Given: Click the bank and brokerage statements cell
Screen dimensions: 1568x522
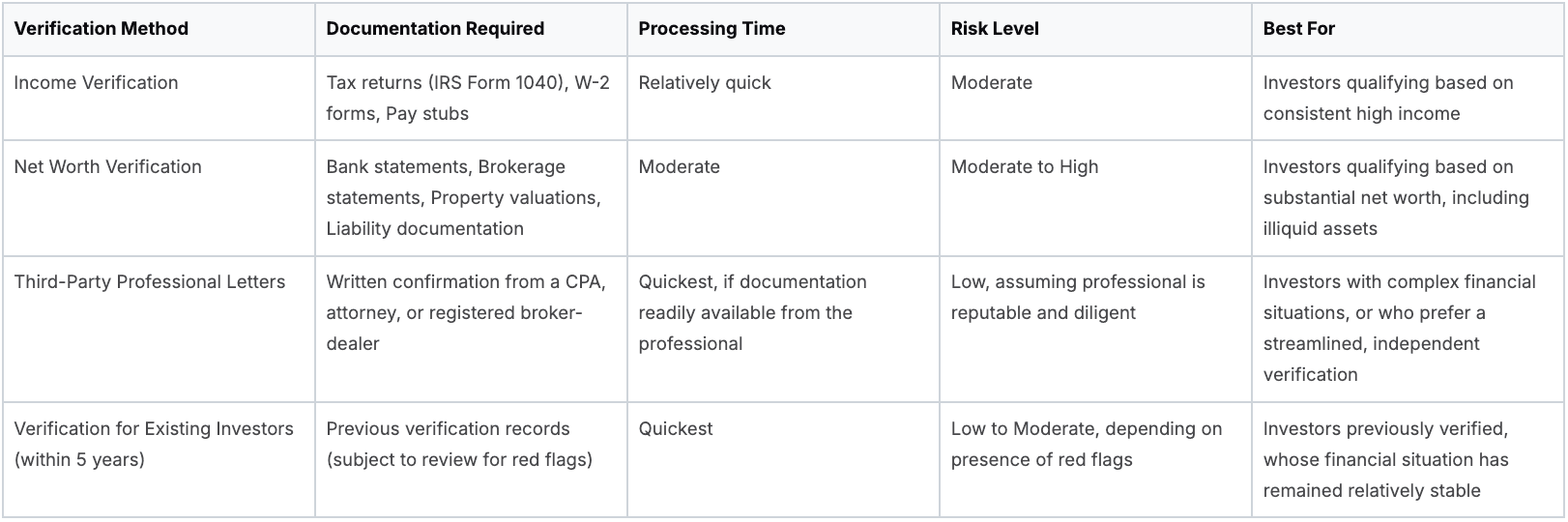Looking at the screenshot, I should click(463, 197).
